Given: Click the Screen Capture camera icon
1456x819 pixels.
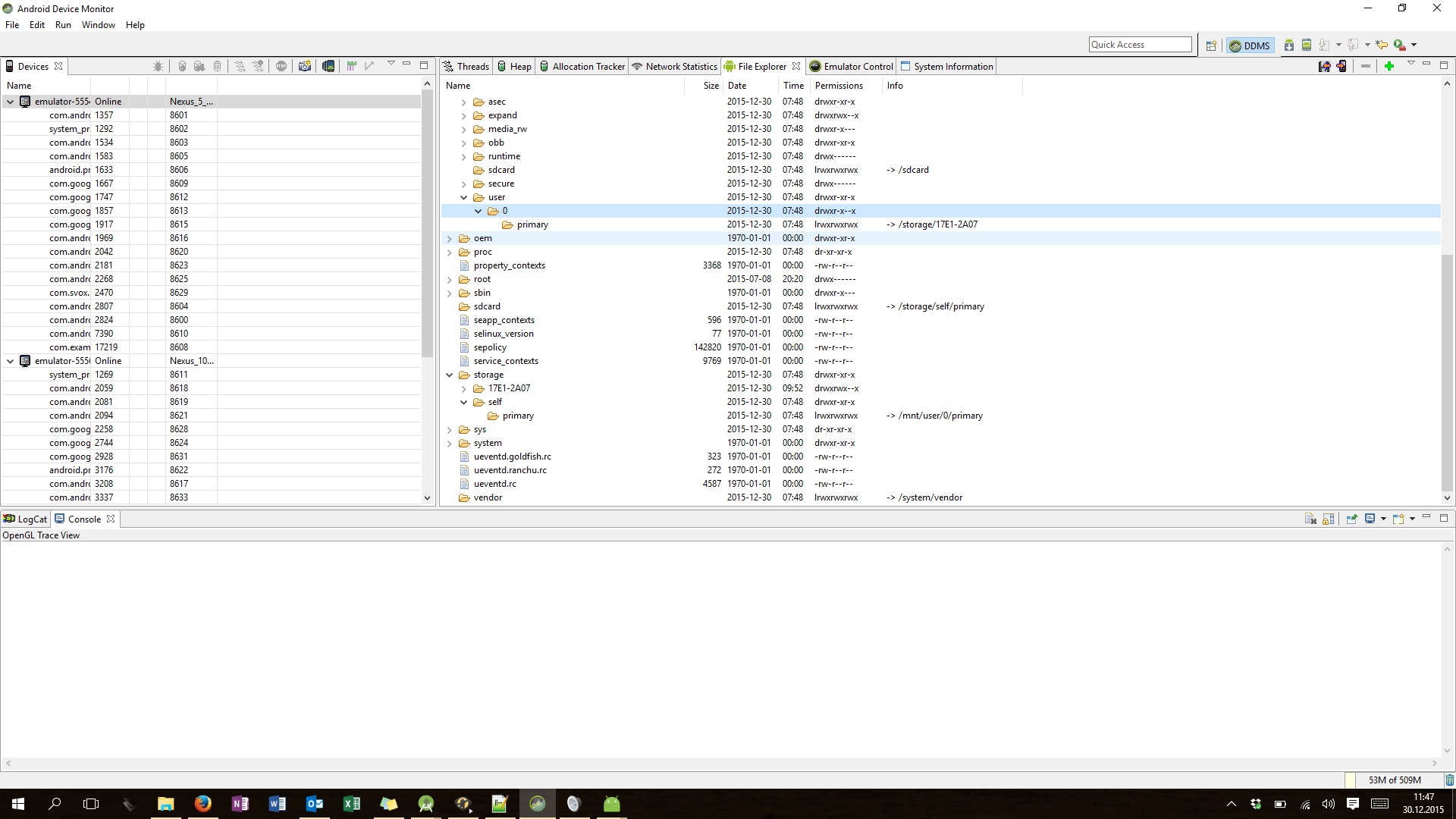Looking at the screenshot, I should 305,66.
